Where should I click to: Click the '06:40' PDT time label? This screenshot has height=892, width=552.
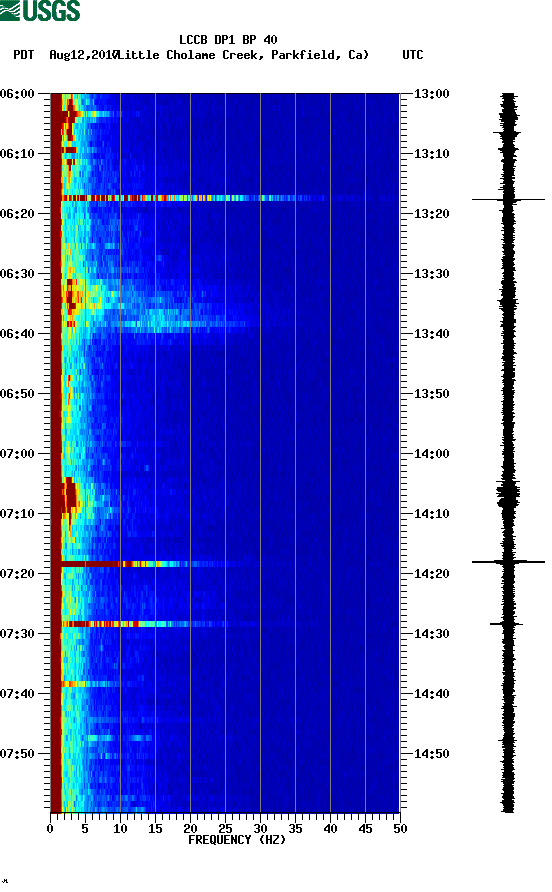point(18,334)
